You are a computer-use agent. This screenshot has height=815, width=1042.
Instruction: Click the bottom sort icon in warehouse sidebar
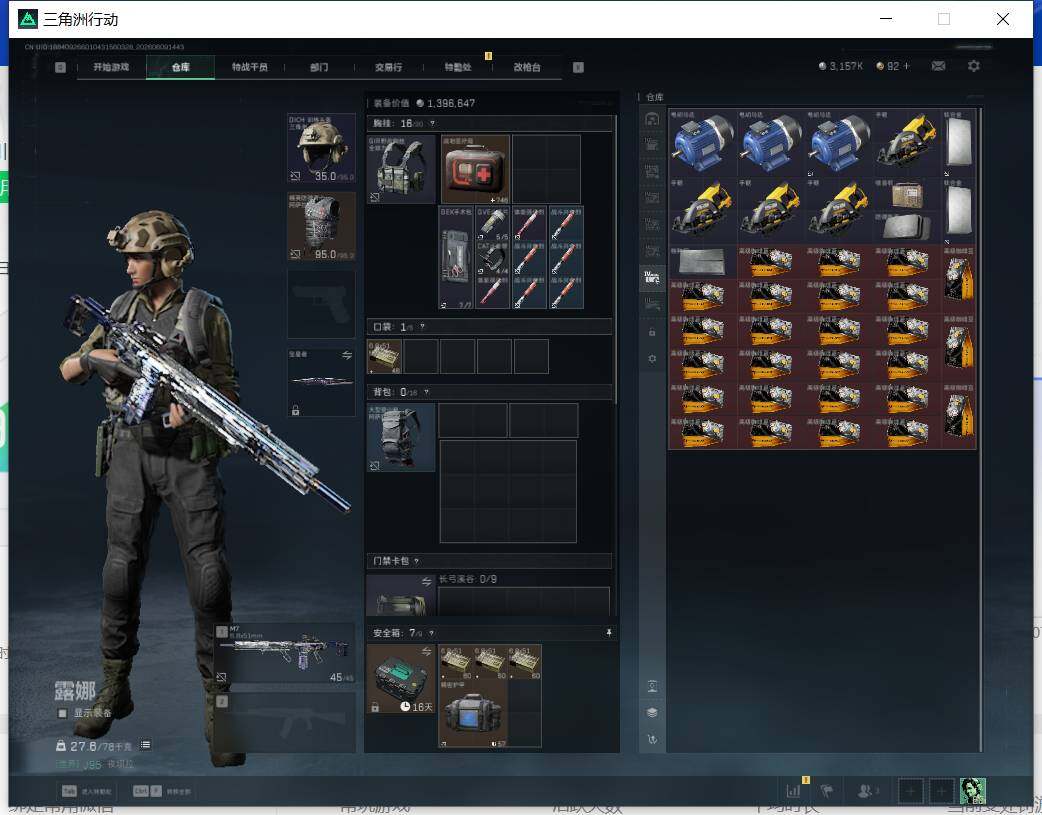click(652, 739)
